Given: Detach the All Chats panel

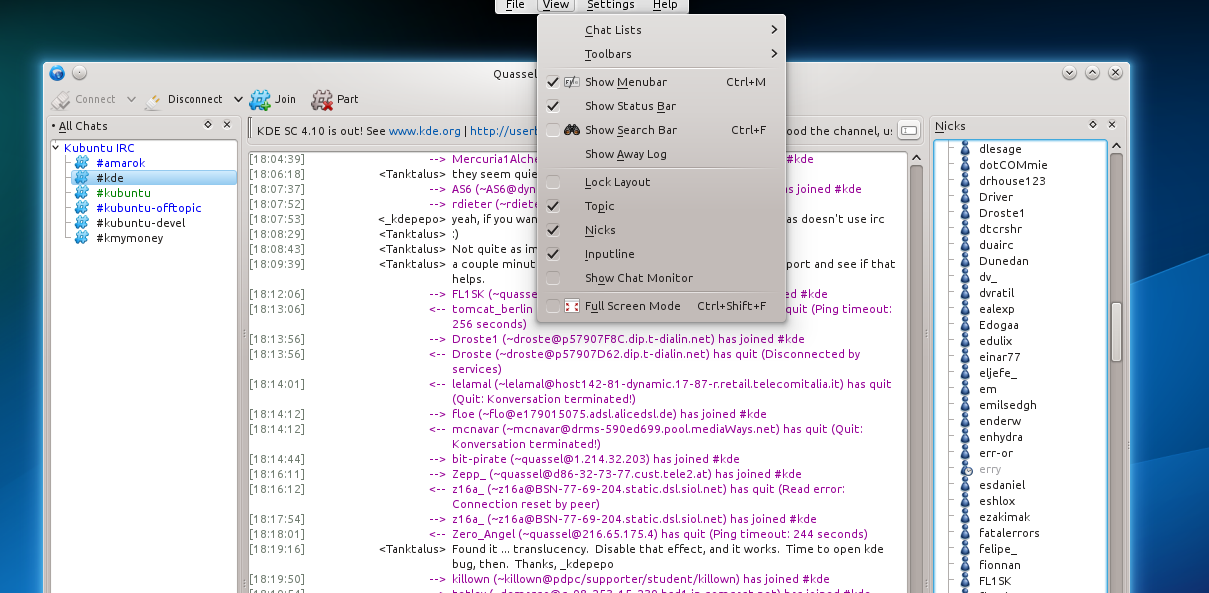Looking at the screenshot, I should pos(207,125).
